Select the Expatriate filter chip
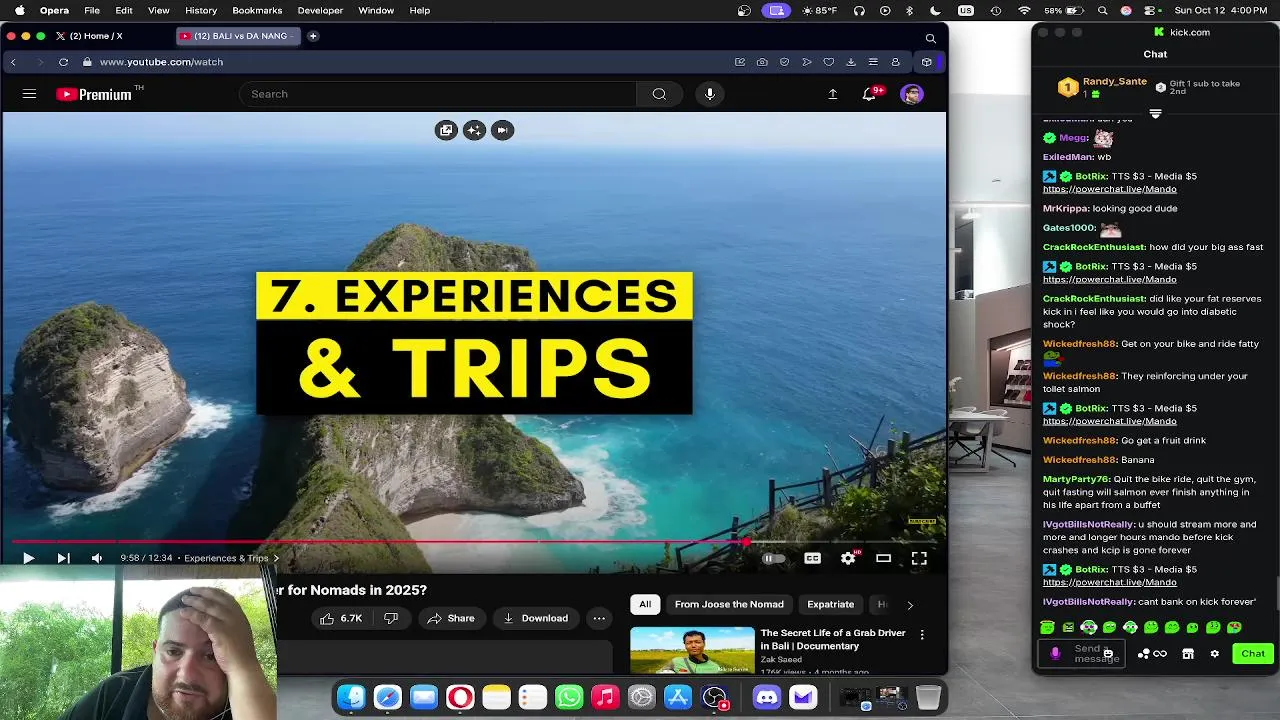 (830, 604)
